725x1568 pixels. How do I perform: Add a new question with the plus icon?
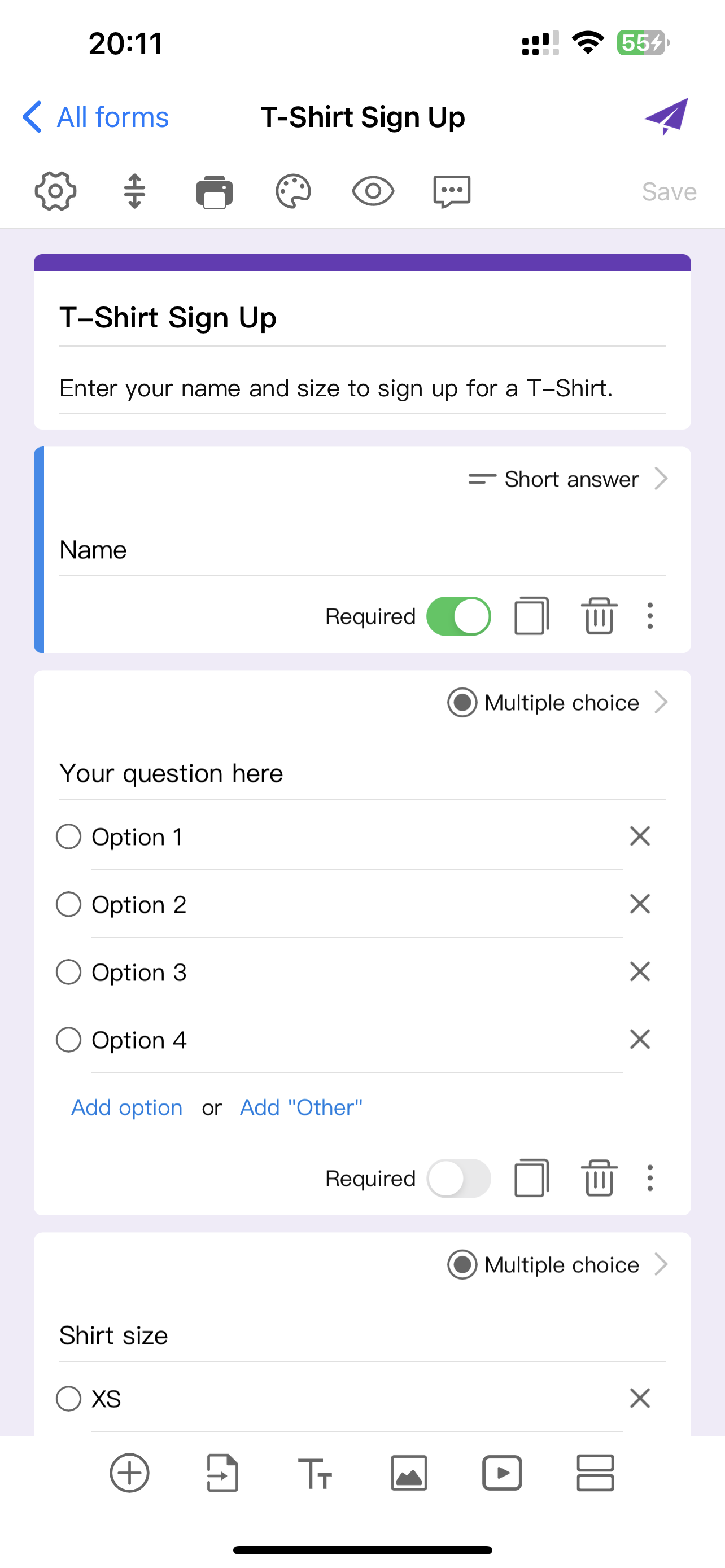129,1473
